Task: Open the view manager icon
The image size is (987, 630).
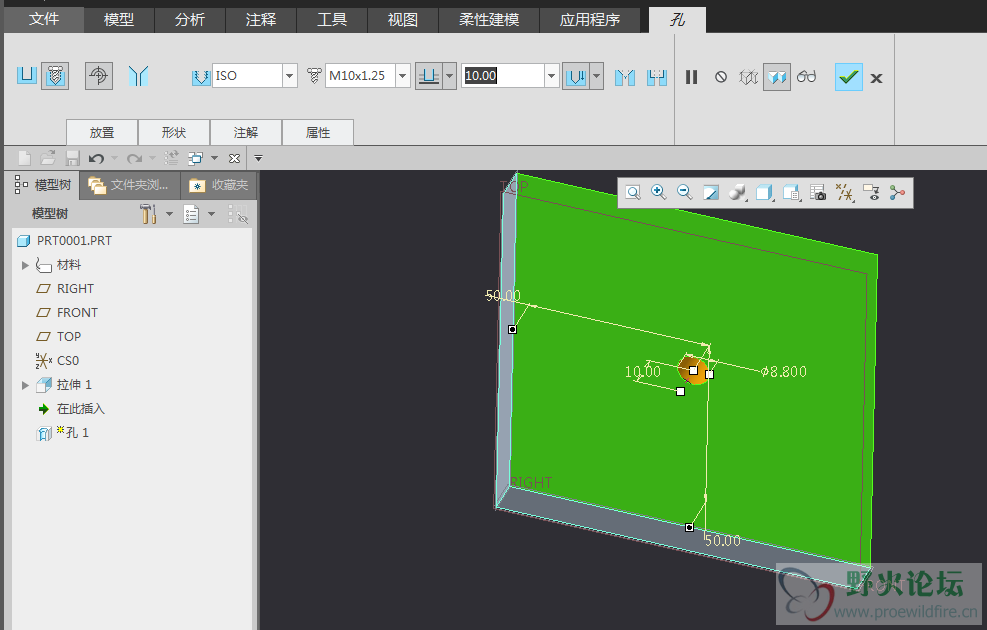Action: coord(791,193)
